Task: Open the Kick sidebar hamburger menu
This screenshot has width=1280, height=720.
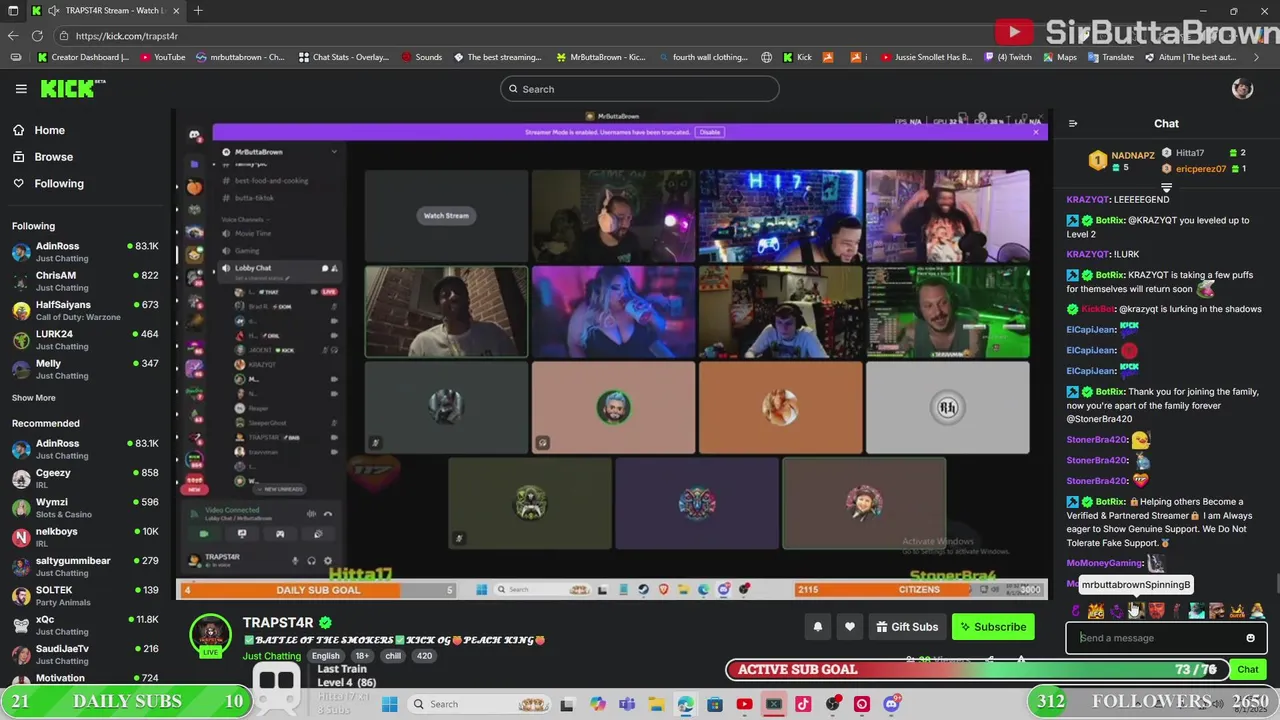Action: pyautogui.click(x=21, y=89)
